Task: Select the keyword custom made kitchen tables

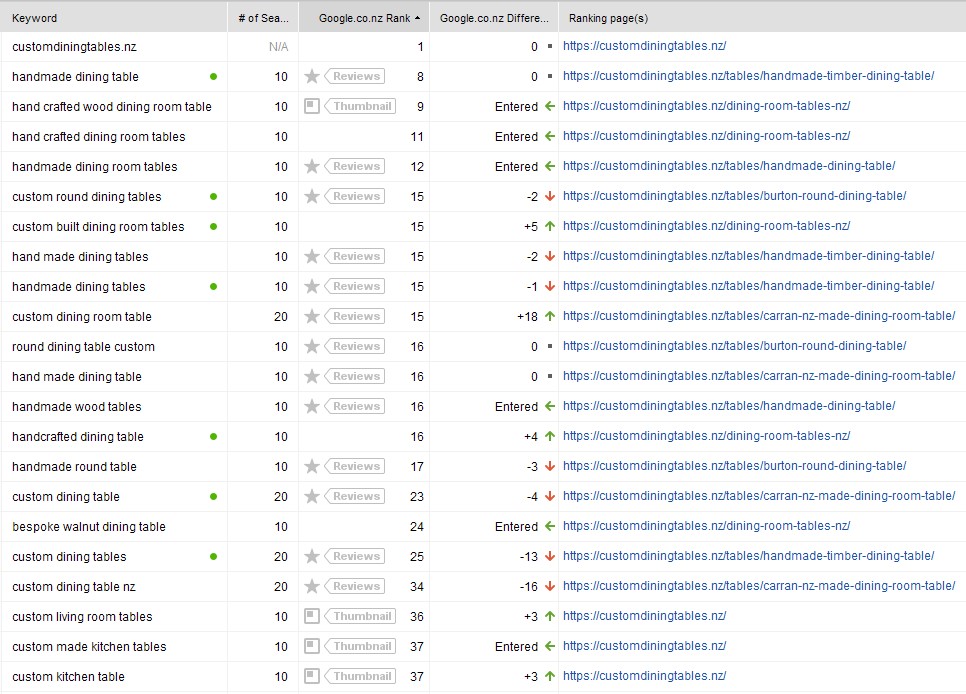Action: coord(89,647)
